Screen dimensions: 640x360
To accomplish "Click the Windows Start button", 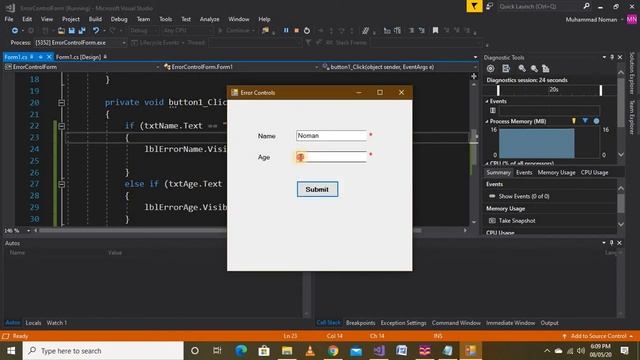I will [x=11, y=351].
